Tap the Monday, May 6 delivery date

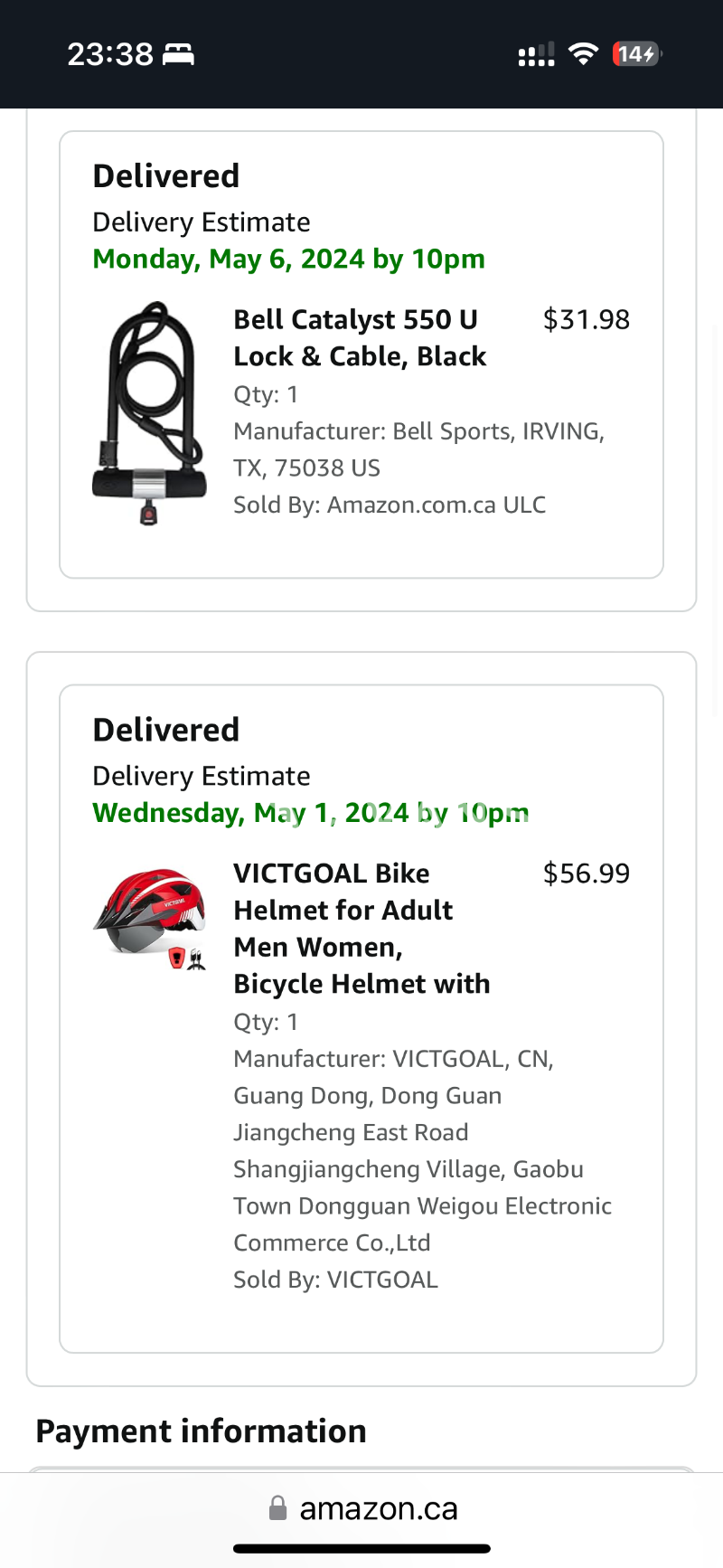click(x=288, y=260)
